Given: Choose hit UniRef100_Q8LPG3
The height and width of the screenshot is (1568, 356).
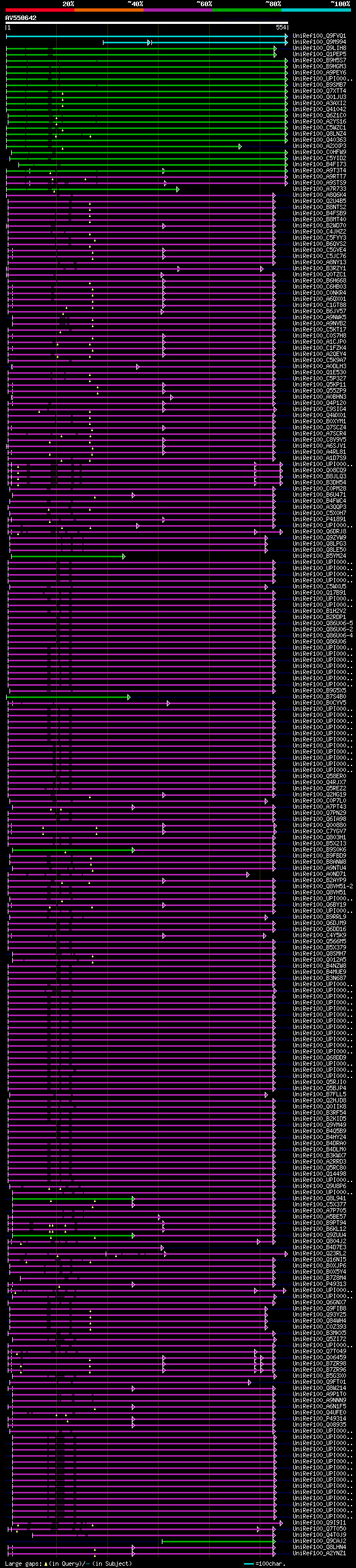Looking at the screenshot, I should click(319, 544).
